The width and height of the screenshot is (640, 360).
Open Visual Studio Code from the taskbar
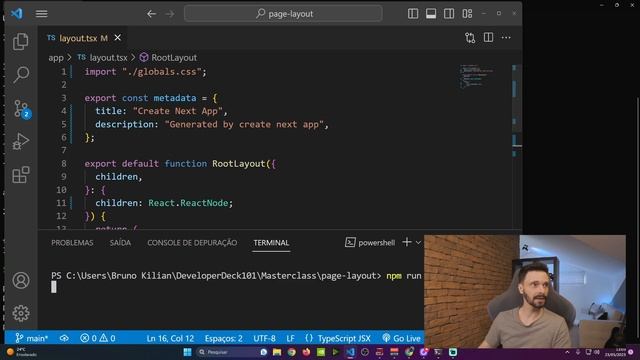click(350, 352)
